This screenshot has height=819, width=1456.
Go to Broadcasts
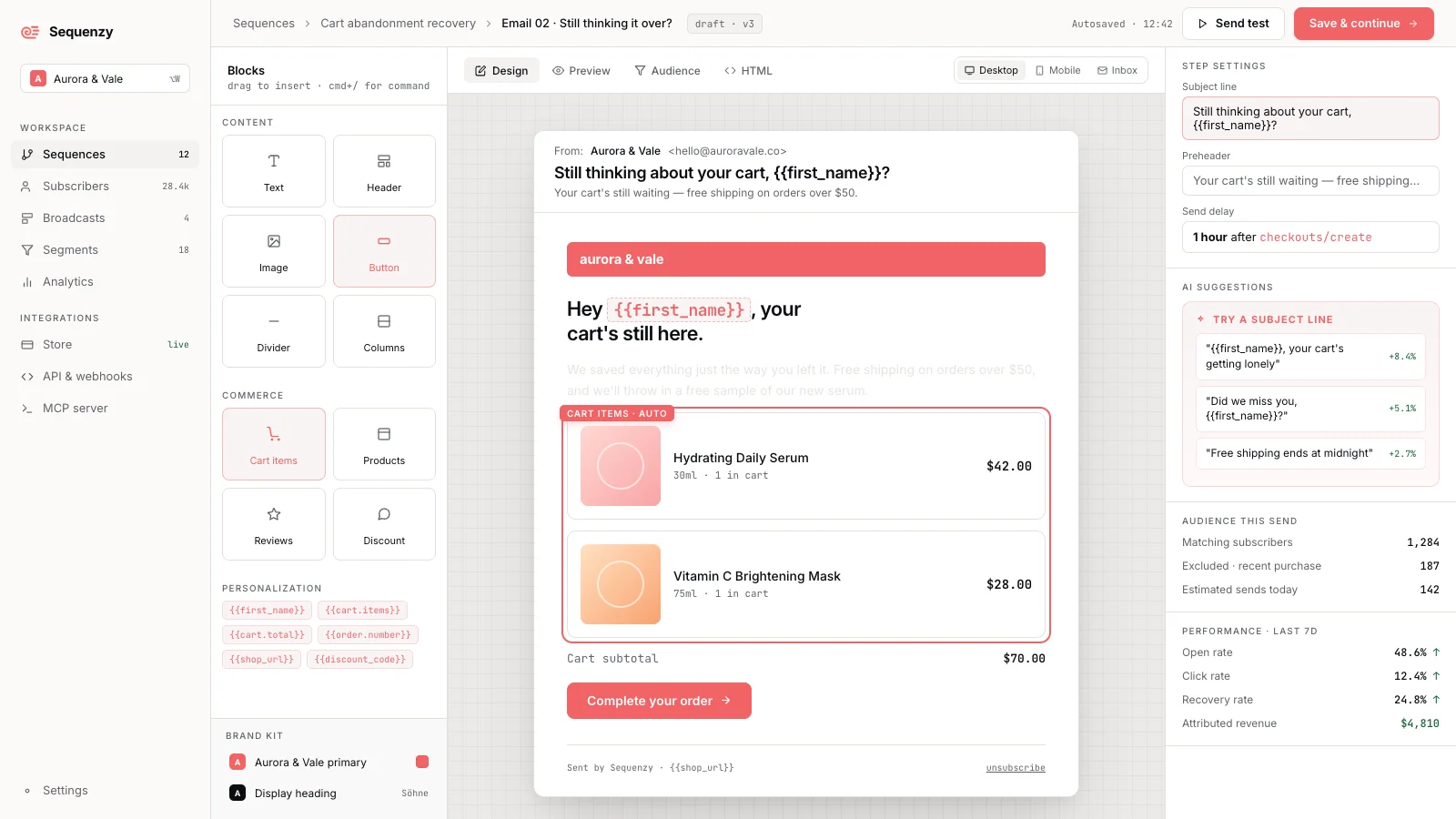tap(105, 218)
